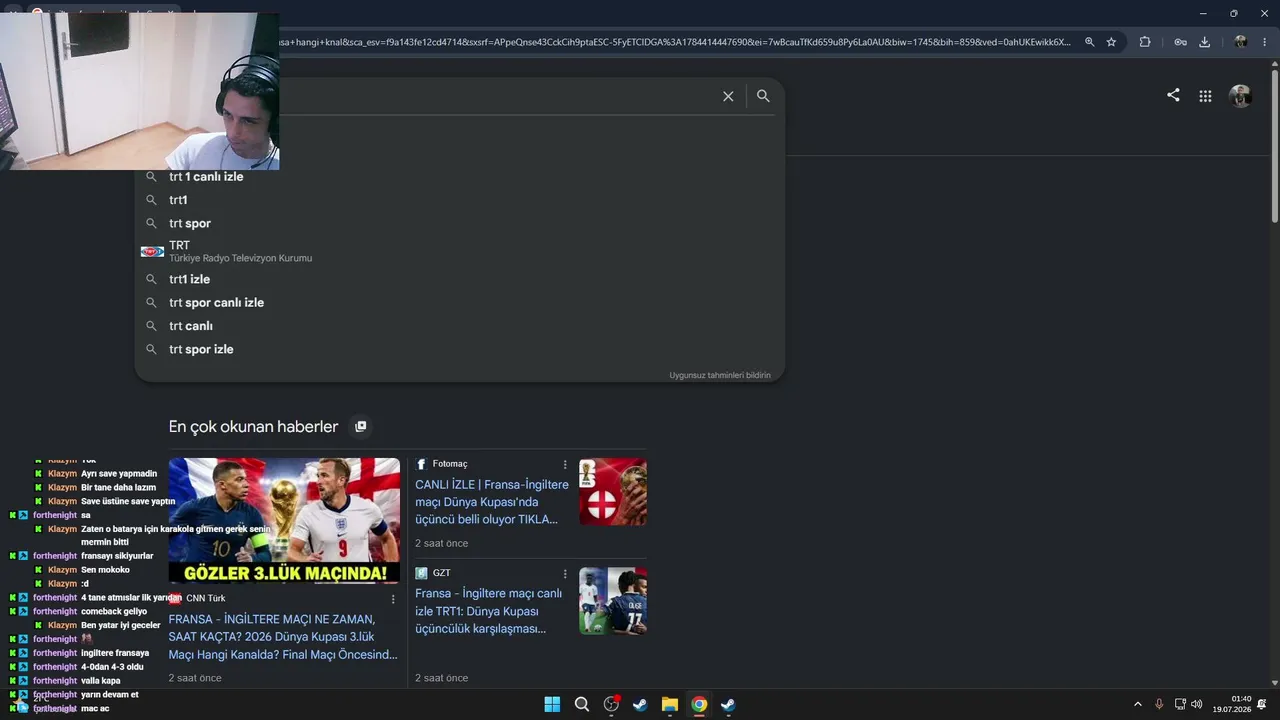
Task: Select the TRT Türkiye Radyo Televizyon Kurumu suggestion
Action: [x=460, y=251]
